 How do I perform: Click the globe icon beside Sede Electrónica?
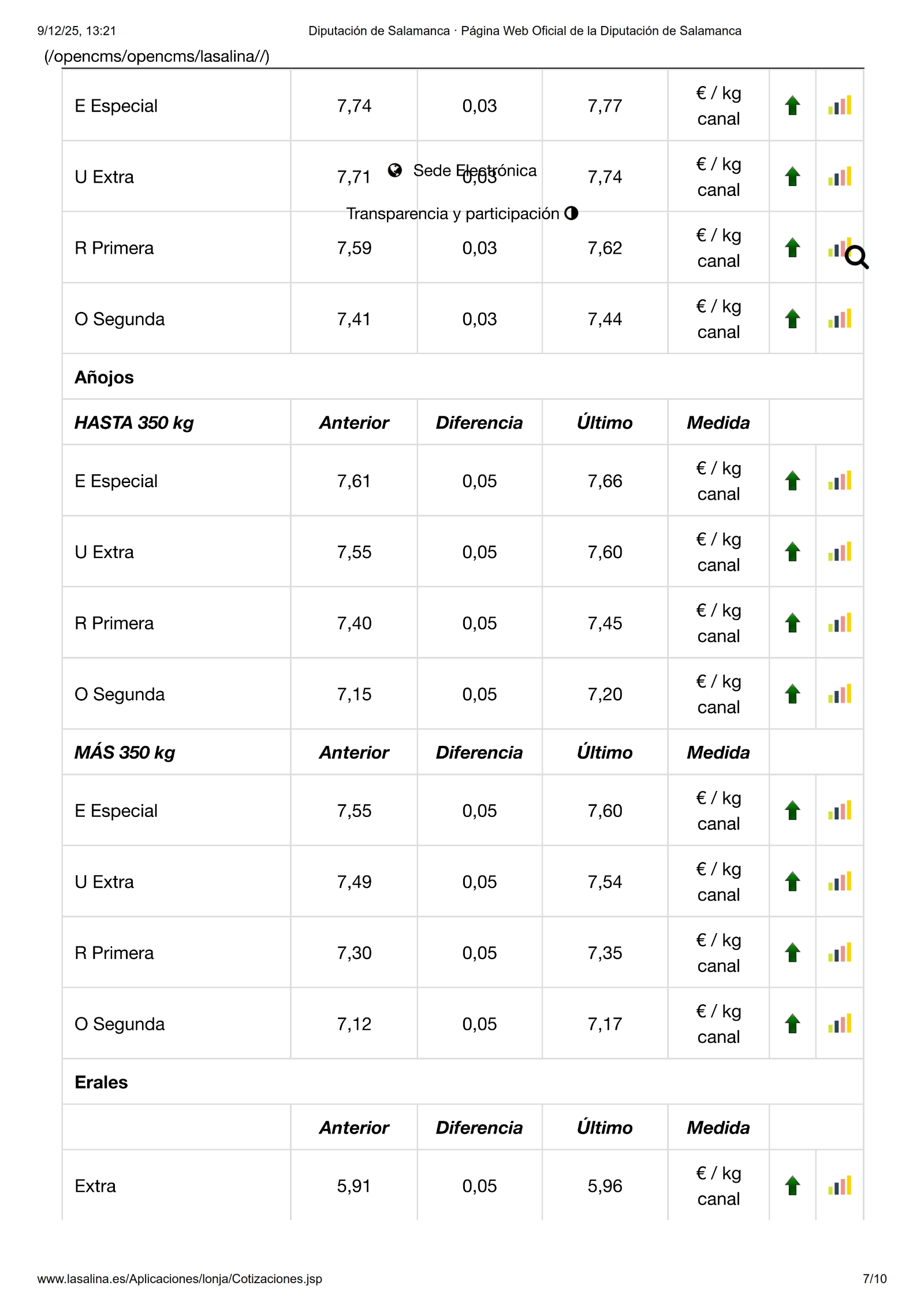(395, 170)
